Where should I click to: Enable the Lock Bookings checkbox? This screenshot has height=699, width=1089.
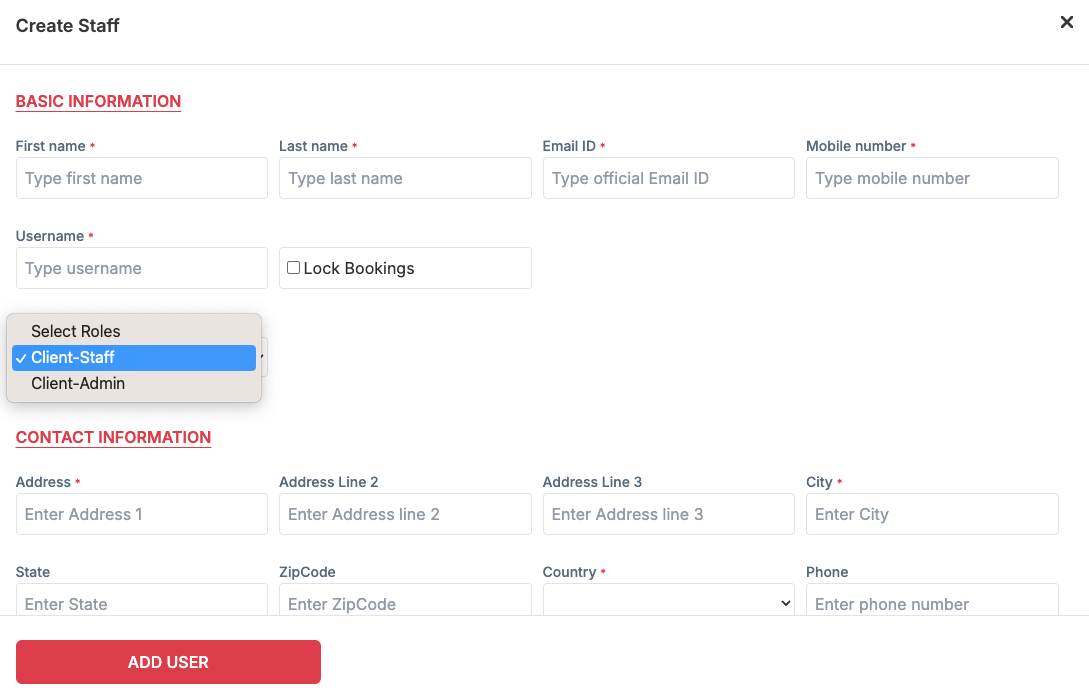pos(294,268)
